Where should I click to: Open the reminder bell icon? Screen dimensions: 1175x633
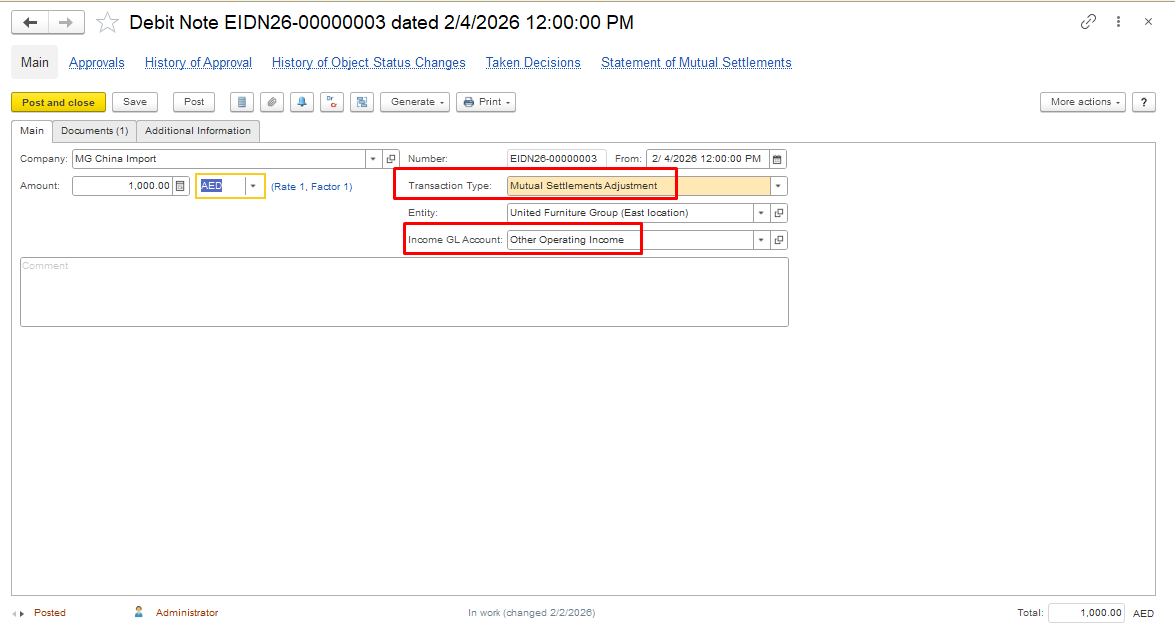[301, 102]
